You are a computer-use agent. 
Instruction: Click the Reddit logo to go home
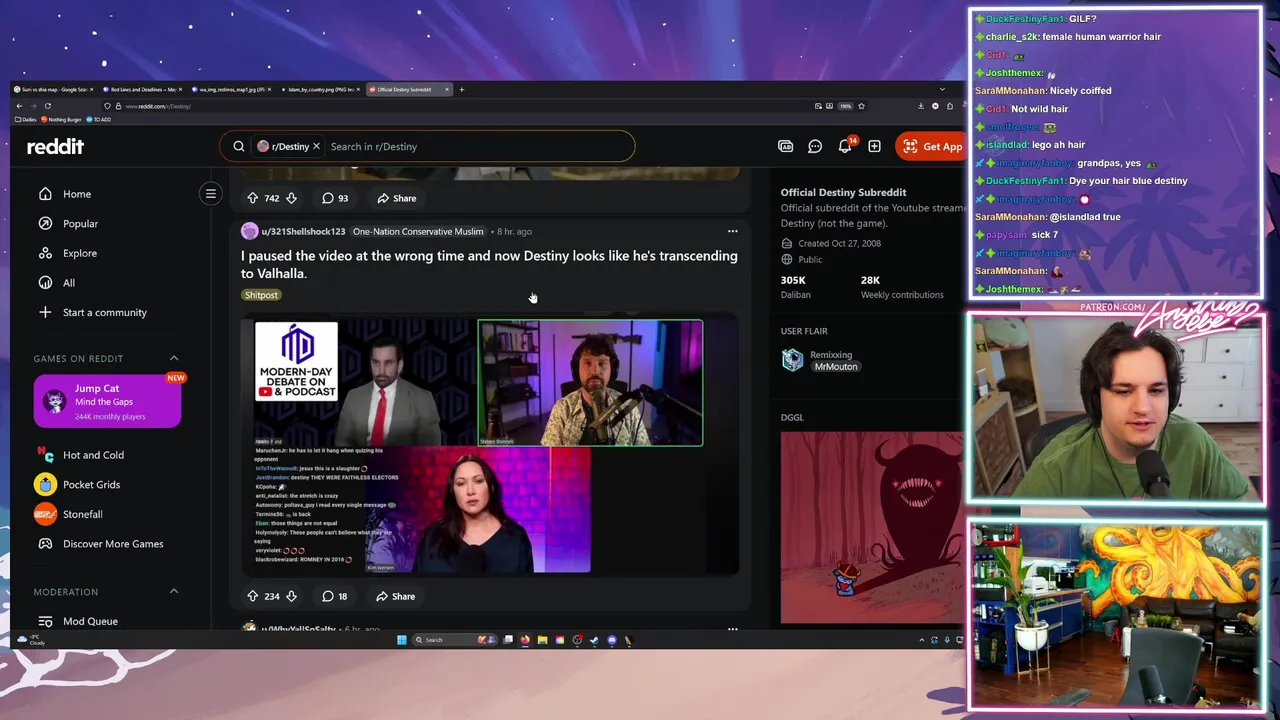pos(55,146)
